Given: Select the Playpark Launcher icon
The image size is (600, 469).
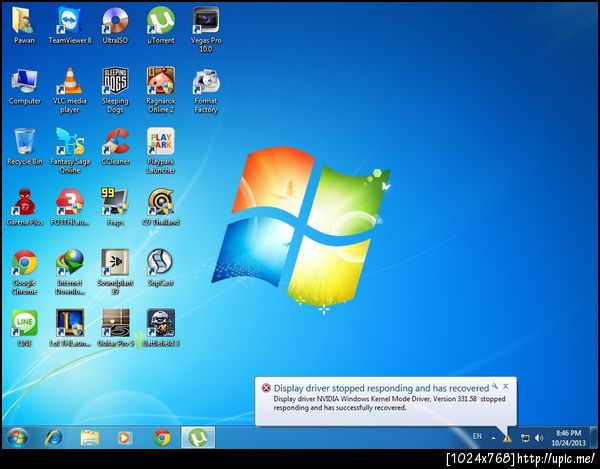Looking at the screenshot, I should (x=161, y=151).
